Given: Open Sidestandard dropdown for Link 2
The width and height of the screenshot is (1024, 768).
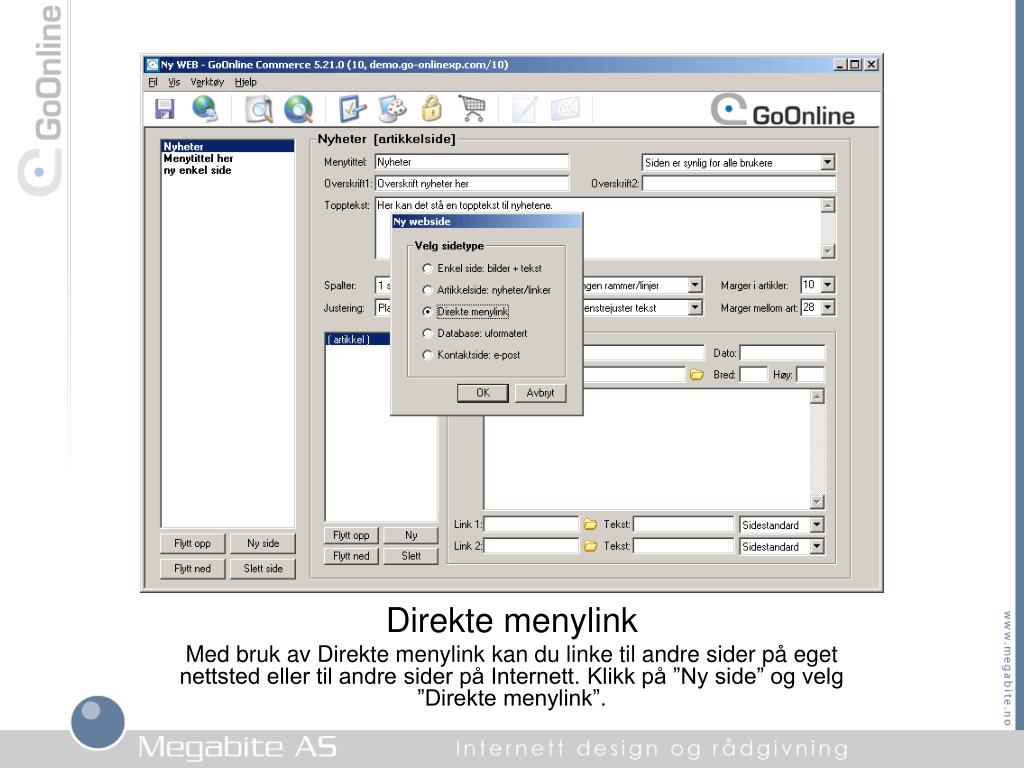Looking at the screenshot, I should [x=817, y=546].
